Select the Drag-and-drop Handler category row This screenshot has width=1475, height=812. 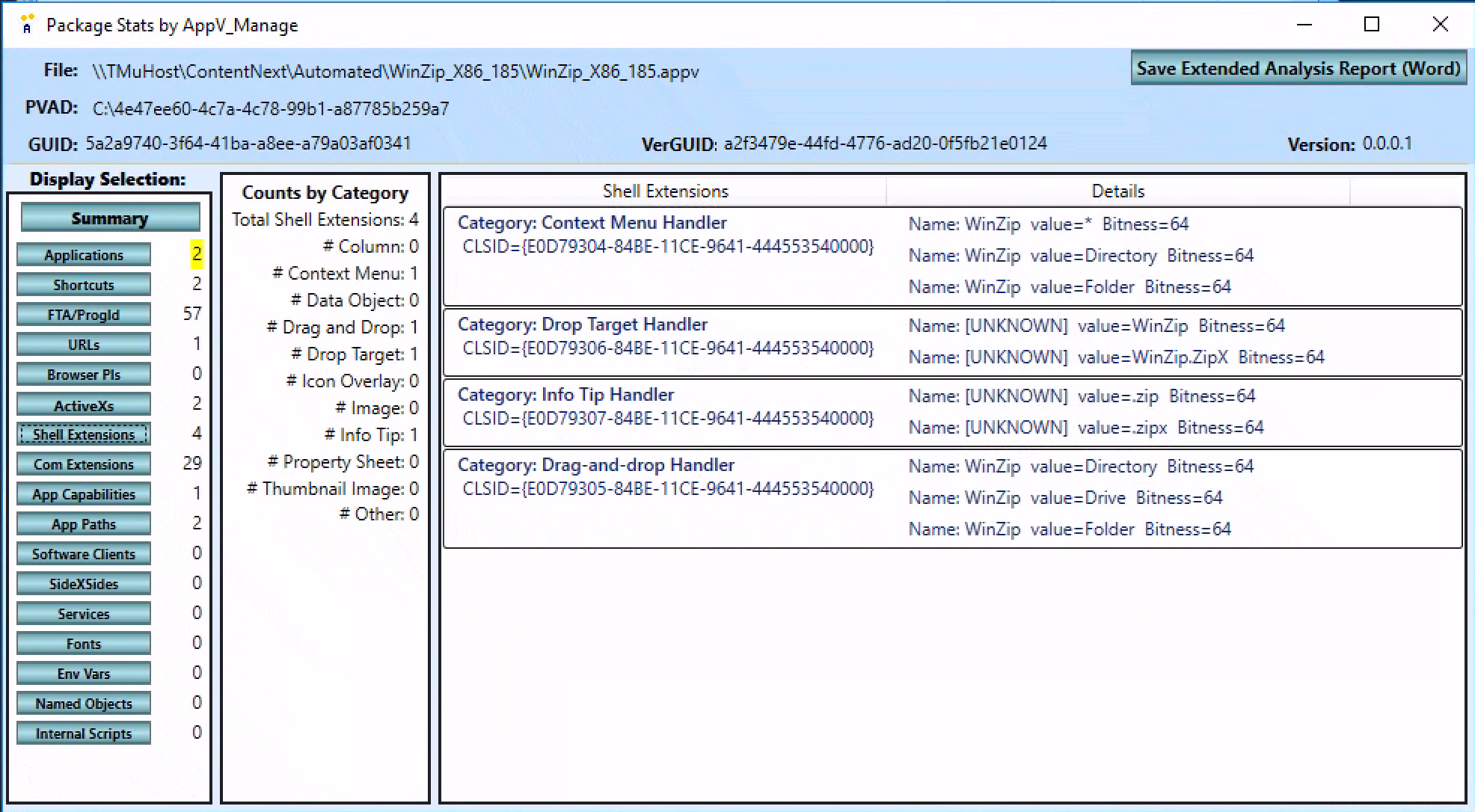tap(953, 498)
